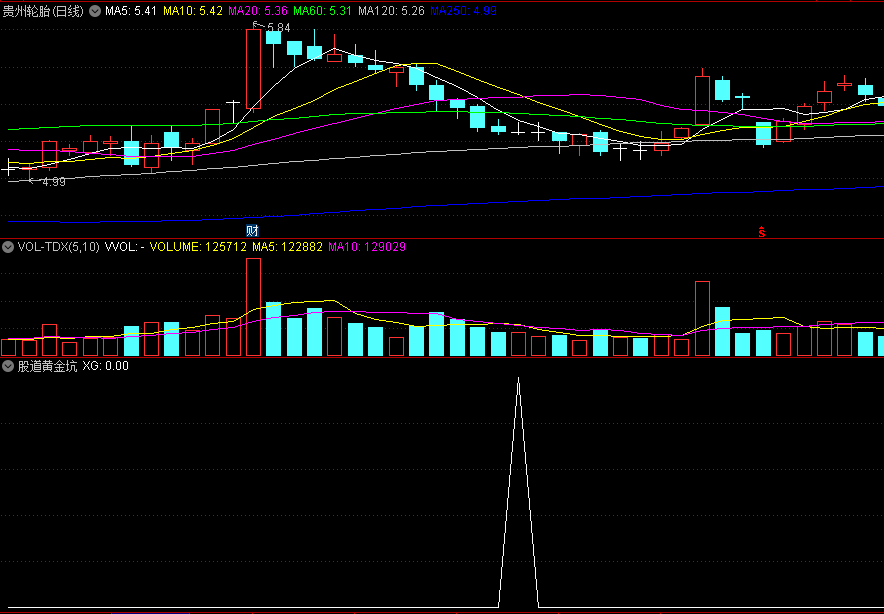Click the volume MA10: 129029 label
The width and height of the screenshot is (884, 614).
367,246
